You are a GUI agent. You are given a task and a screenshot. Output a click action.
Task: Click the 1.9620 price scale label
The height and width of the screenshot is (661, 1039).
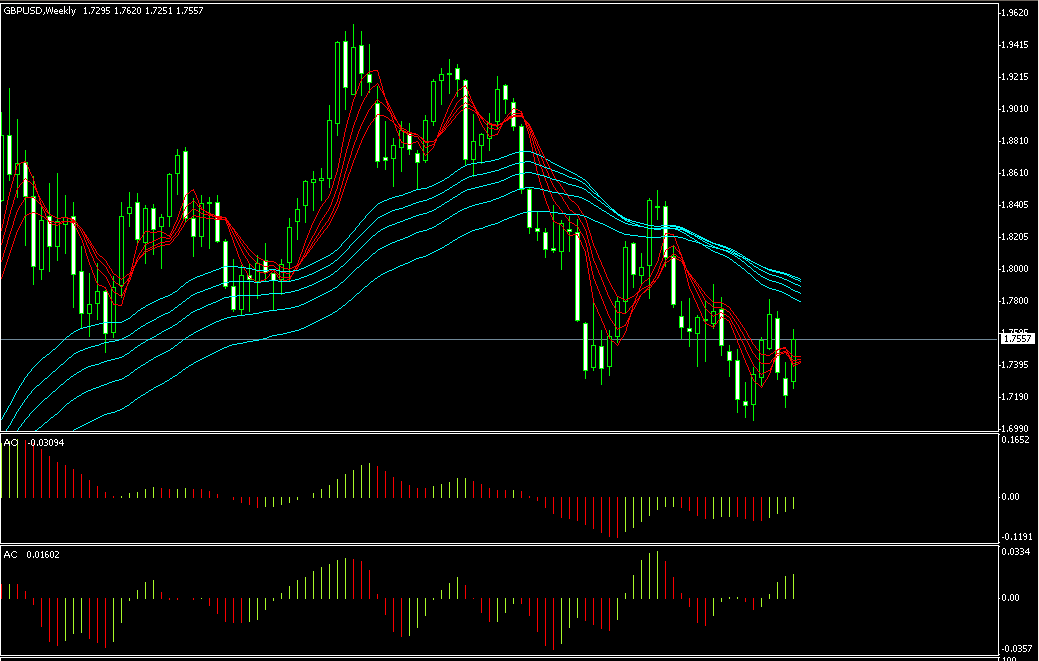(1015, 13)
